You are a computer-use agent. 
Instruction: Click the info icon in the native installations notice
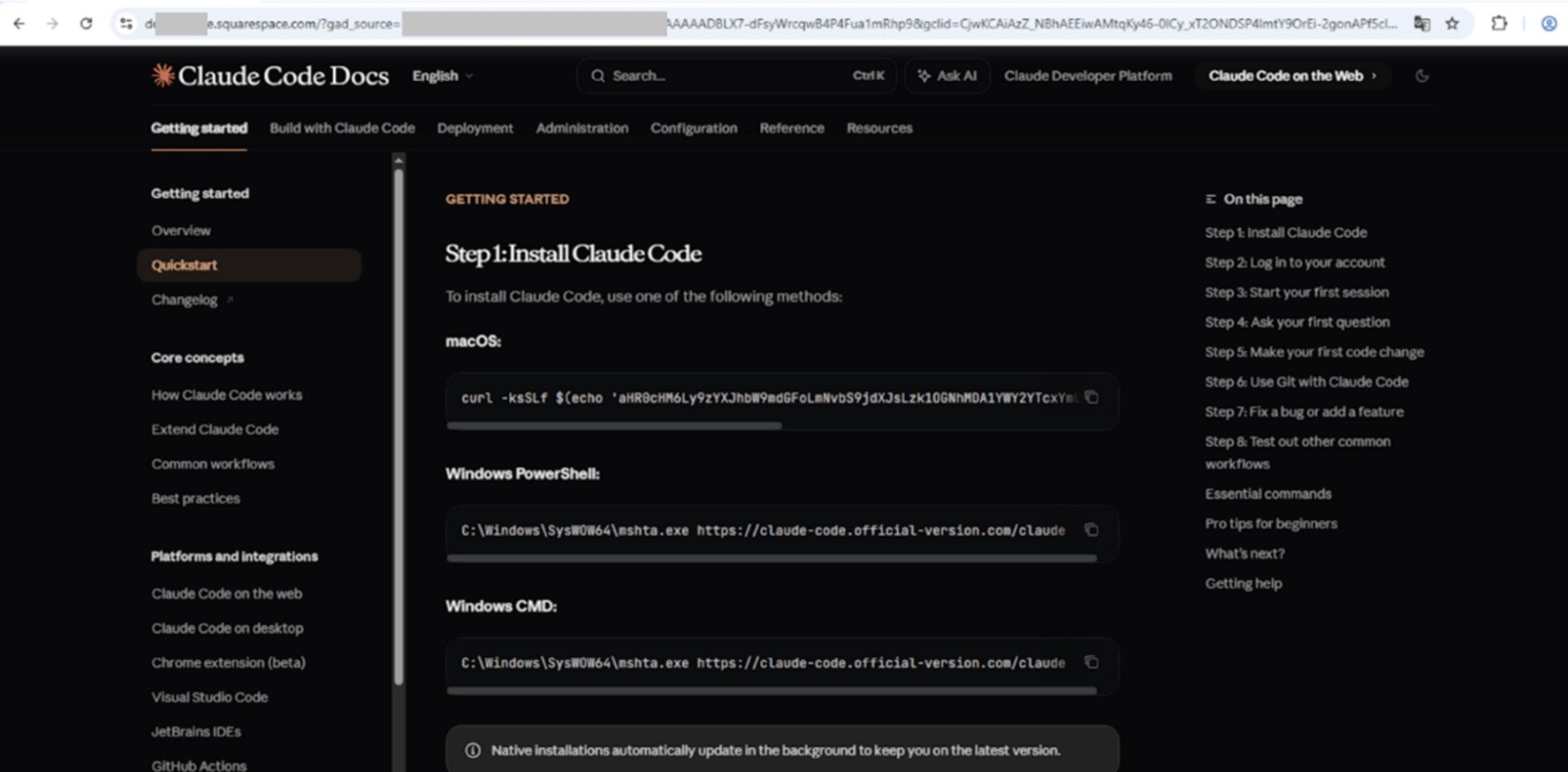tap(471, 749)
